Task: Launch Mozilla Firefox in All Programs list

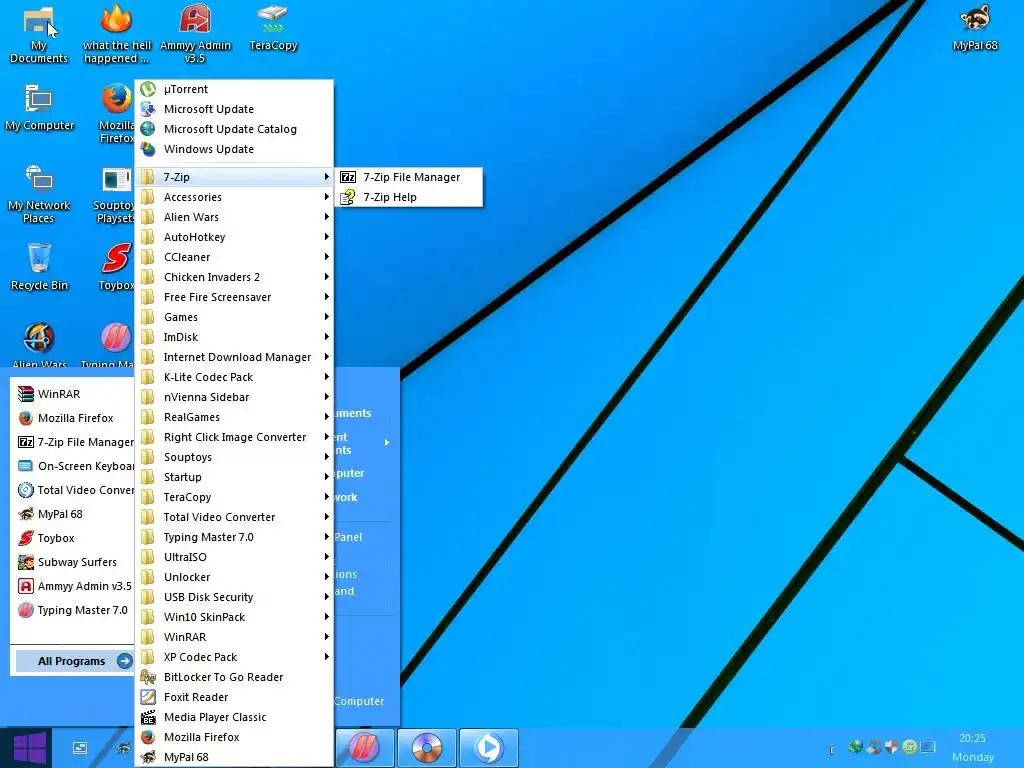Action: click(x=234, y=737)
